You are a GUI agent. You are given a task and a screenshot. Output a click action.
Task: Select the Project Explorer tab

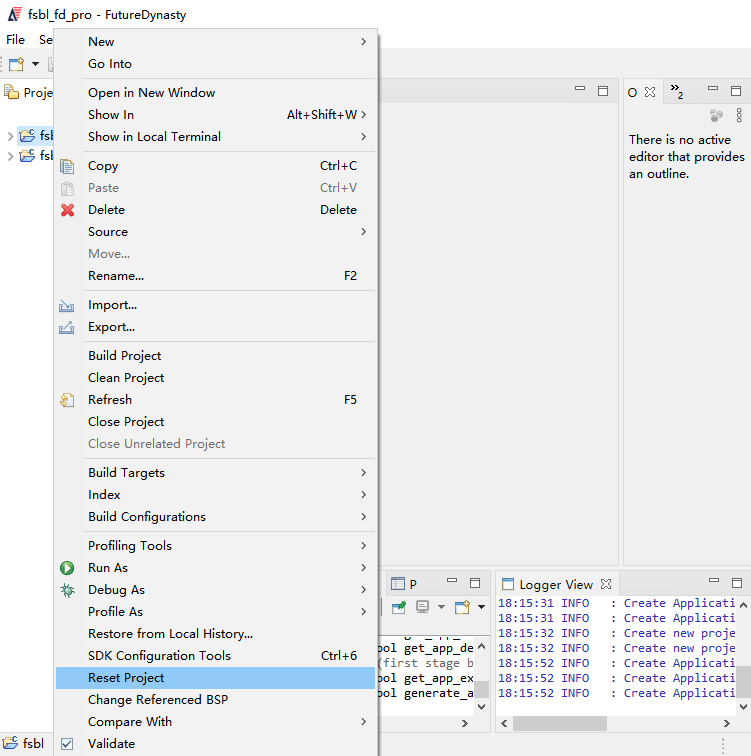click(29, 92)
